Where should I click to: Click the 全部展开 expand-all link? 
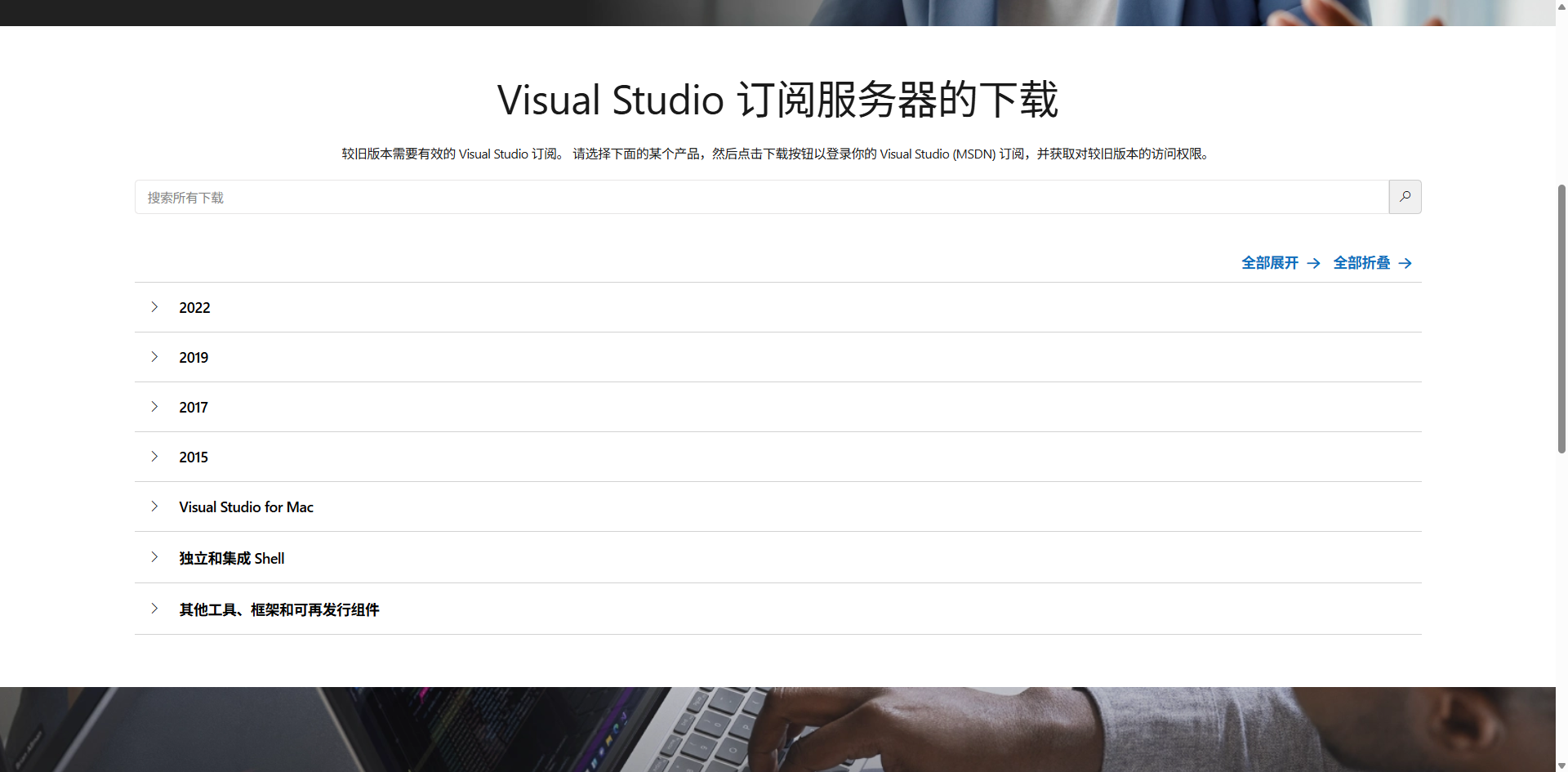[1270, 263]
